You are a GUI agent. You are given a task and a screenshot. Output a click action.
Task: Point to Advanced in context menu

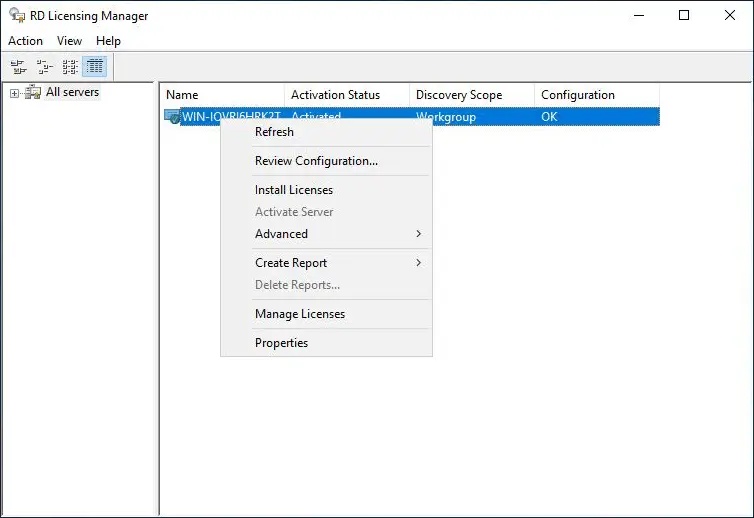(326, 234)
